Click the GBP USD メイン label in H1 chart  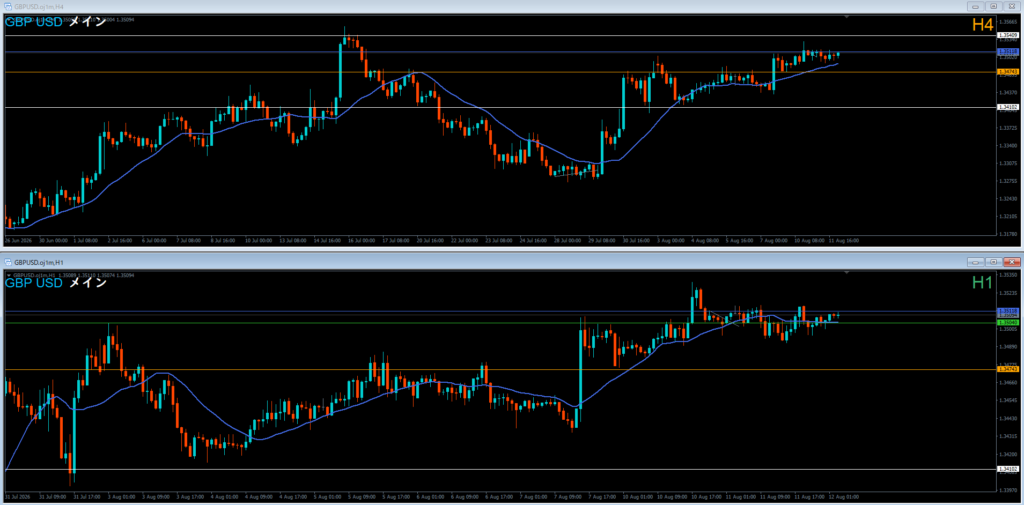pyautogui.click(x=56, y=283)
